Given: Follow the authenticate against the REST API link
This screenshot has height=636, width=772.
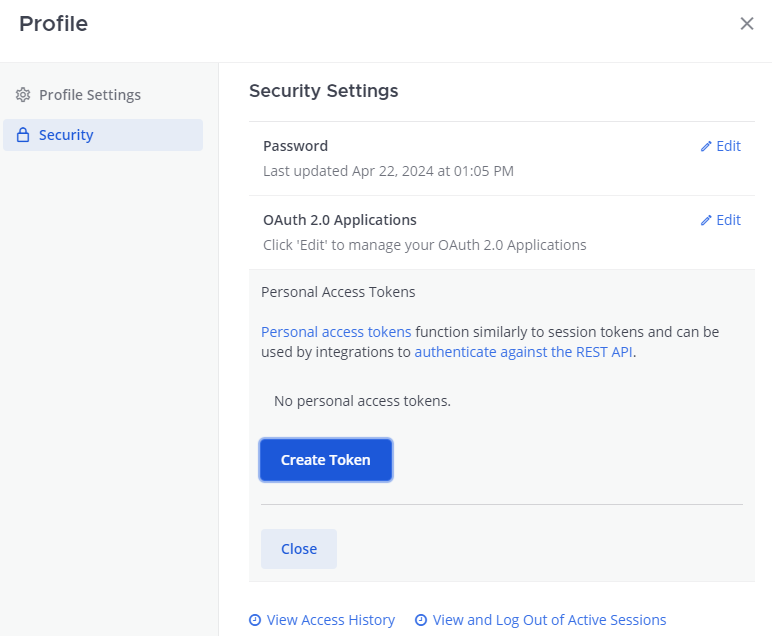Looking at the screenshot, I should [523, 352].
